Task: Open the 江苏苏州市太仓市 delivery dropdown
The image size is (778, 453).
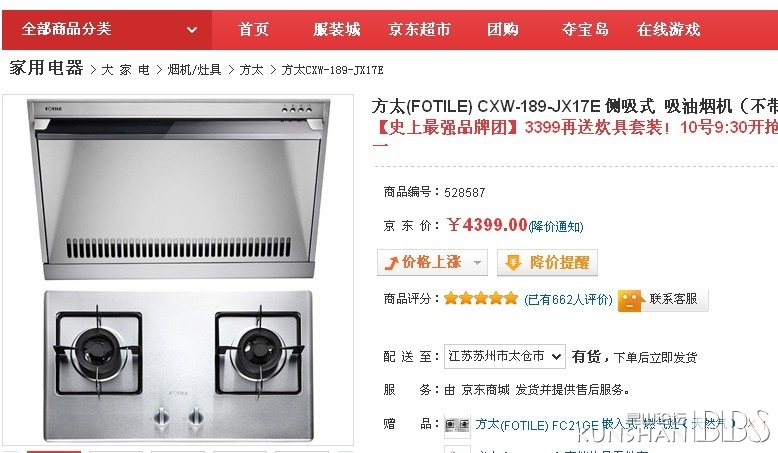Action: [505, 356]
